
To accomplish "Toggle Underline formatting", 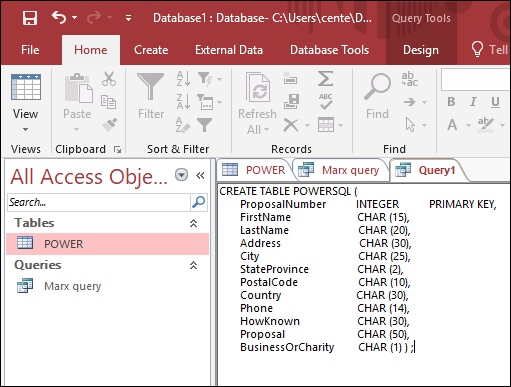I will pos(495,102).
